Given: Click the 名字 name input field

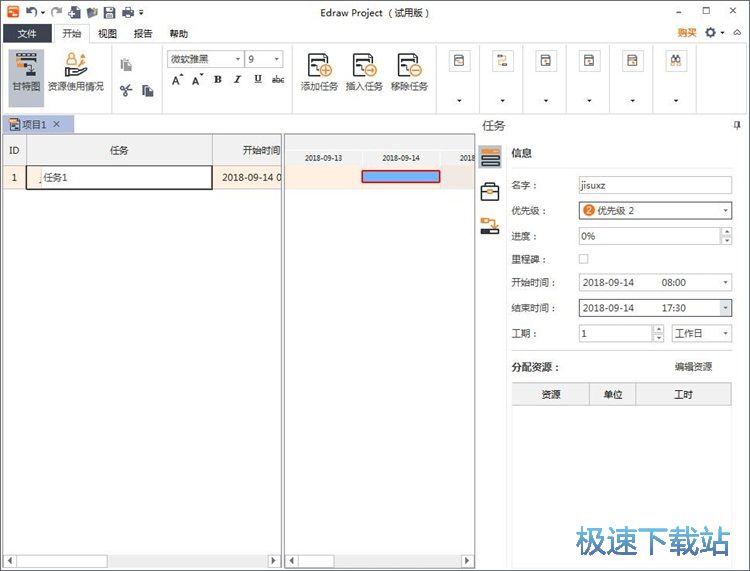Looking at the screenshot, I should pyautogui.click(x=655, y=185).
